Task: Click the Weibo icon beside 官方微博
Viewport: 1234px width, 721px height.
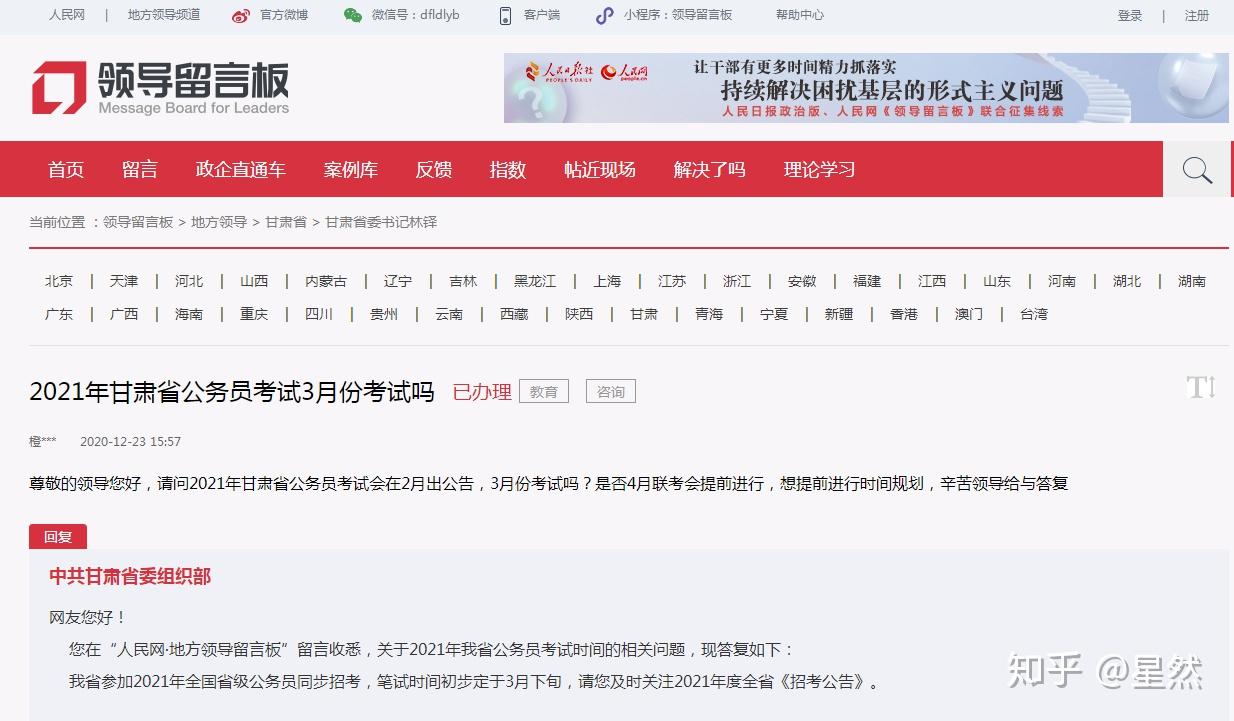Action: coord(241,16)
